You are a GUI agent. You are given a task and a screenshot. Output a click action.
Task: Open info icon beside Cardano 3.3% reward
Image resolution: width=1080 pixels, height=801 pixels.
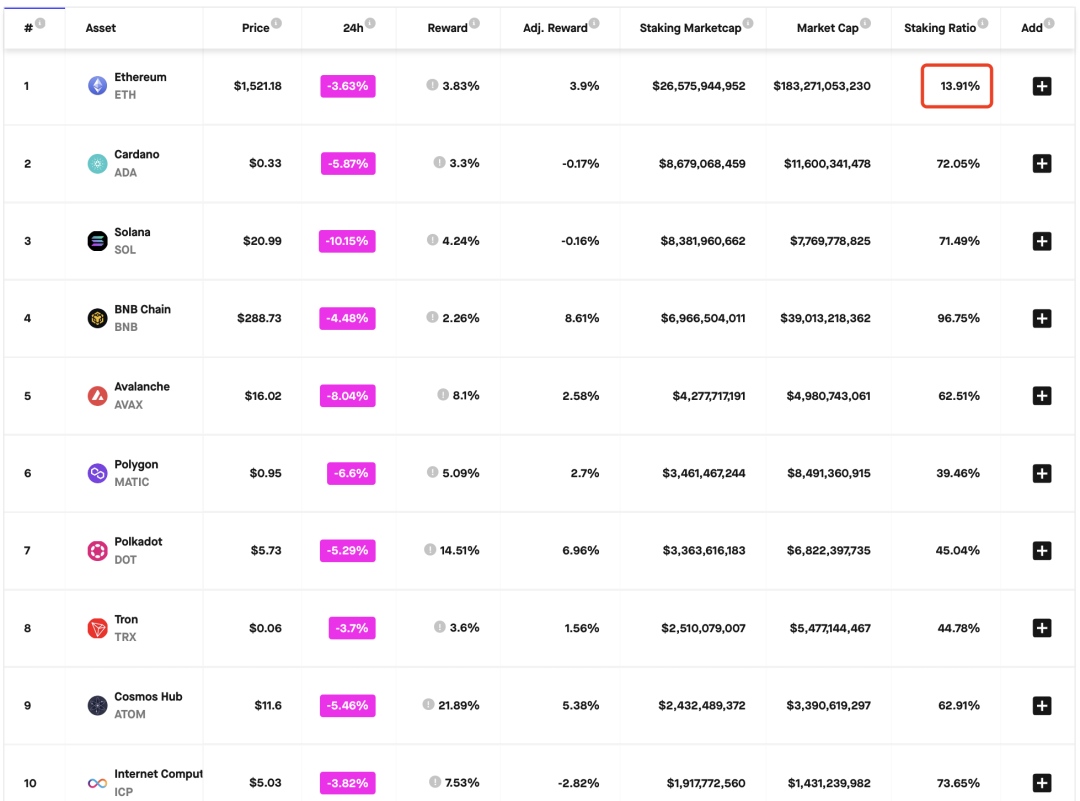click(x=439, y=163)
